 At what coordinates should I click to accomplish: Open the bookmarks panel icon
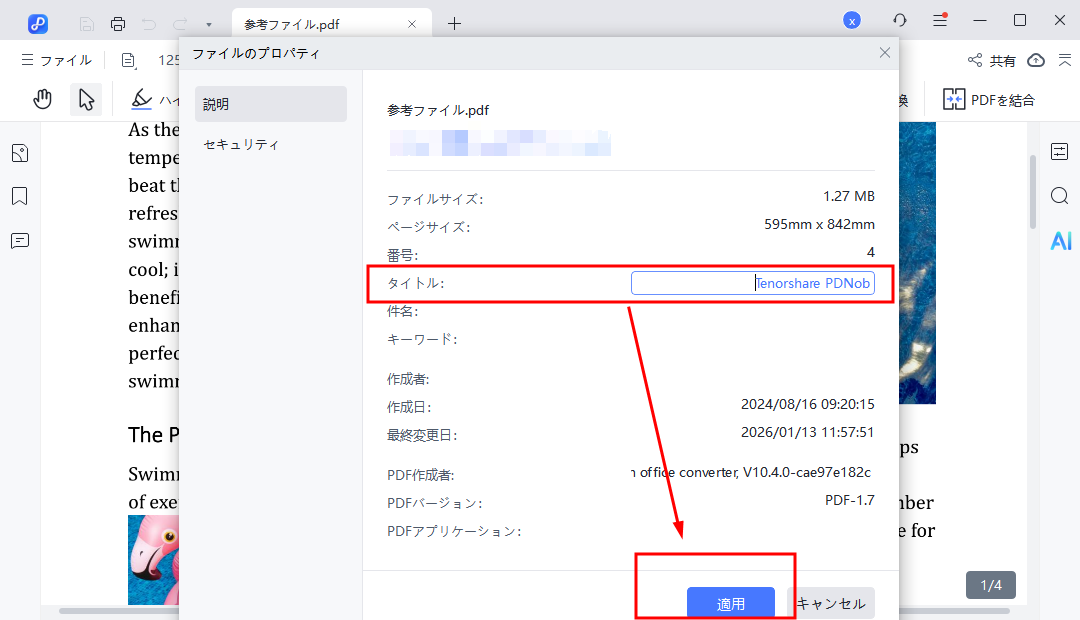[19, 196]
